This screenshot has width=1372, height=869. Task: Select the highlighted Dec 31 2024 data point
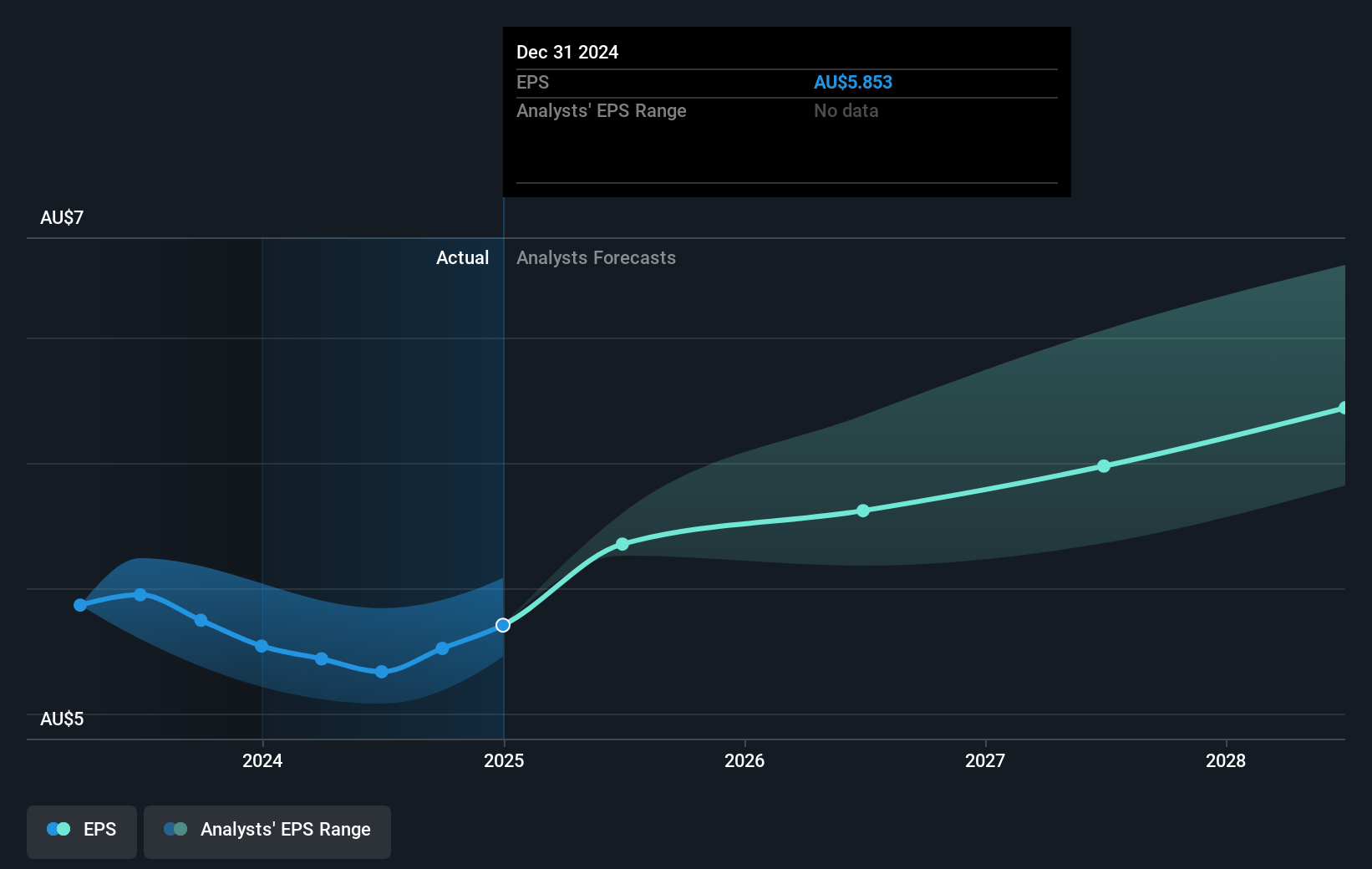click(x=503, y=625)
